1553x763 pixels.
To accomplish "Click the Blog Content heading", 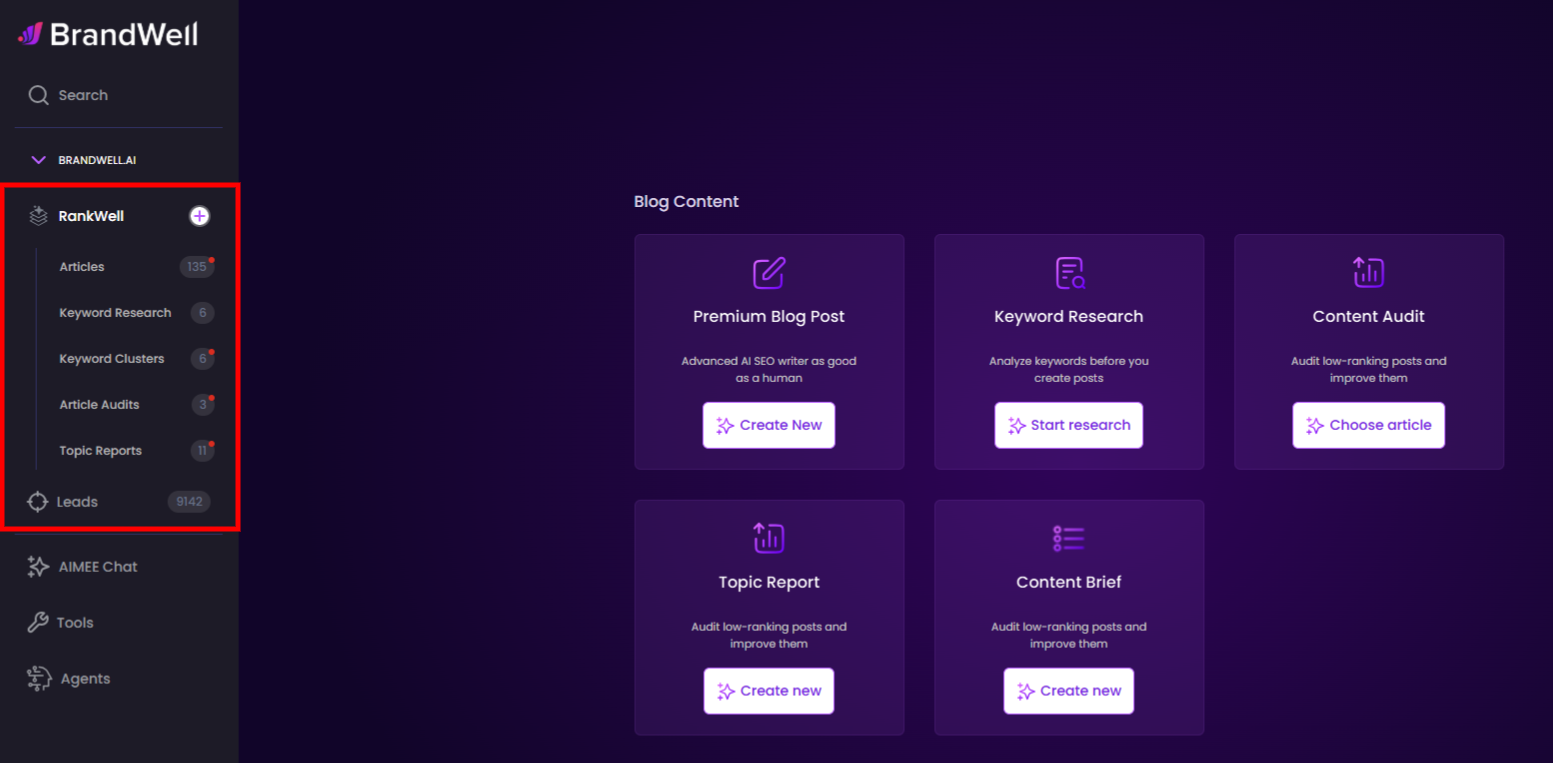I will (686, 202).
